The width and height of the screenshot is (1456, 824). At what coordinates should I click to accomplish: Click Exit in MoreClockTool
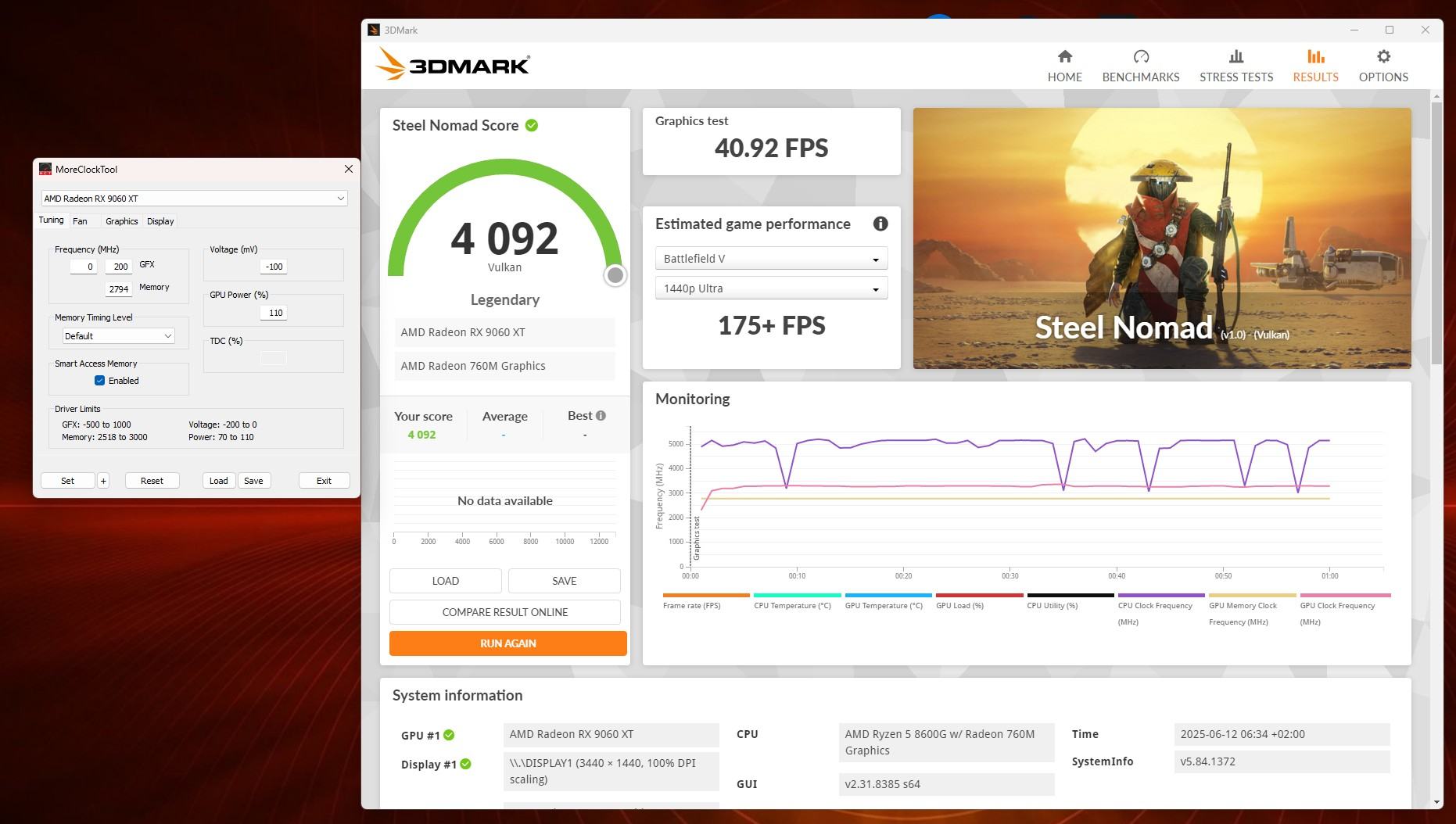pyautogui.click(x=324, y=481)
